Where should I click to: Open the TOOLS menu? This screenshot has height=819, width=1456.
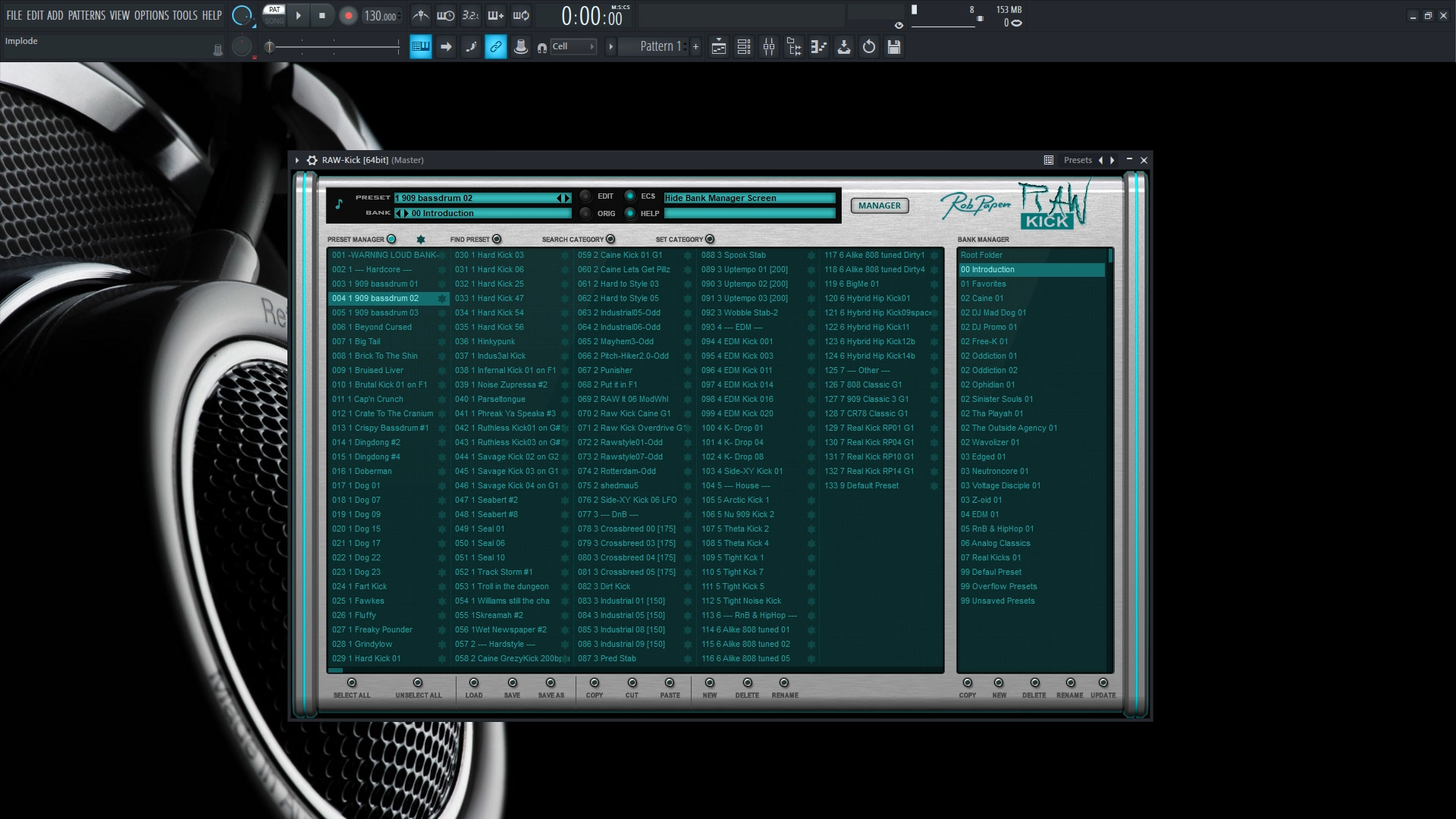[185, 15]
